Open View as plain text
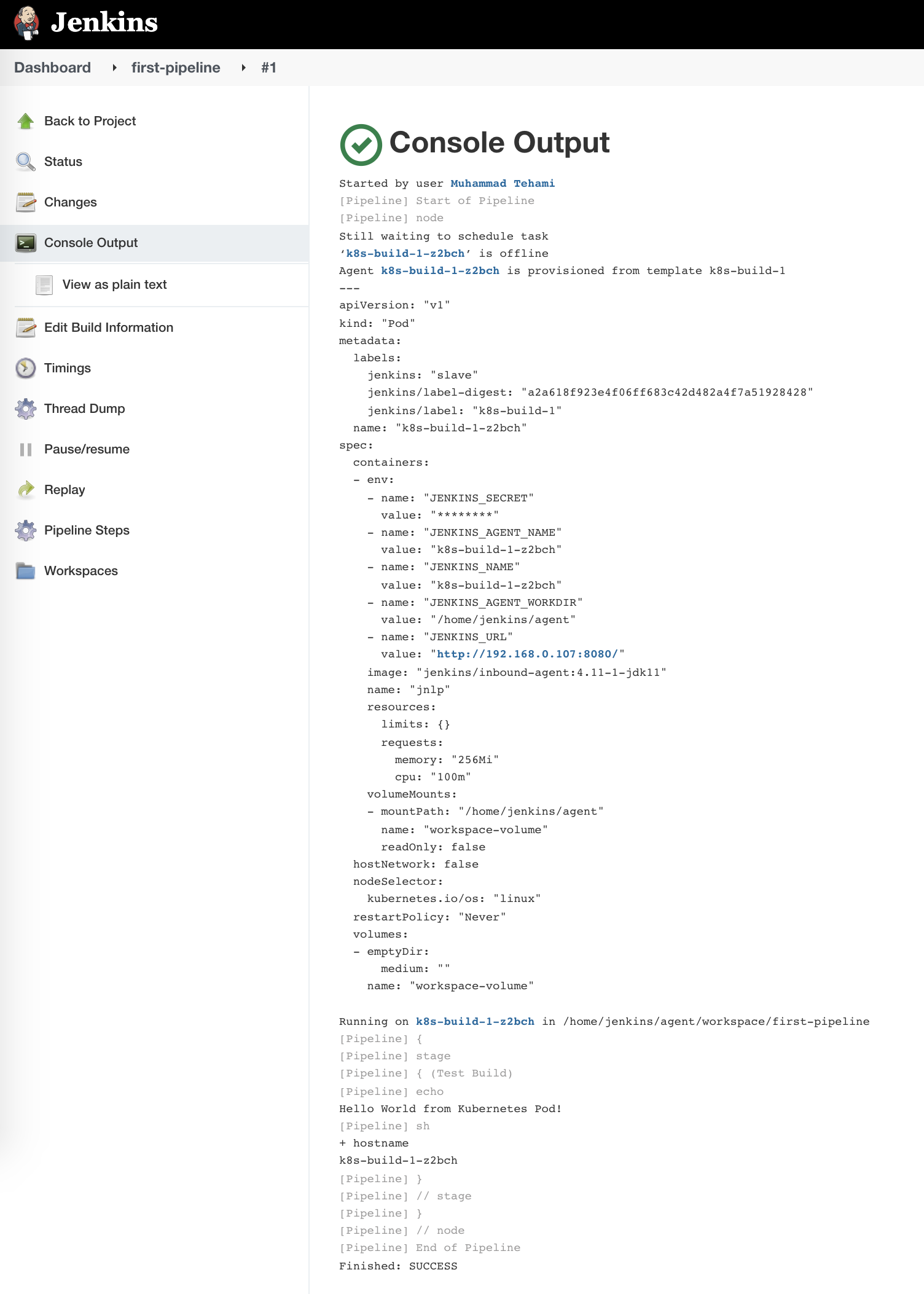The height and width of the screenshot is (1294, 924). [115, 284]
